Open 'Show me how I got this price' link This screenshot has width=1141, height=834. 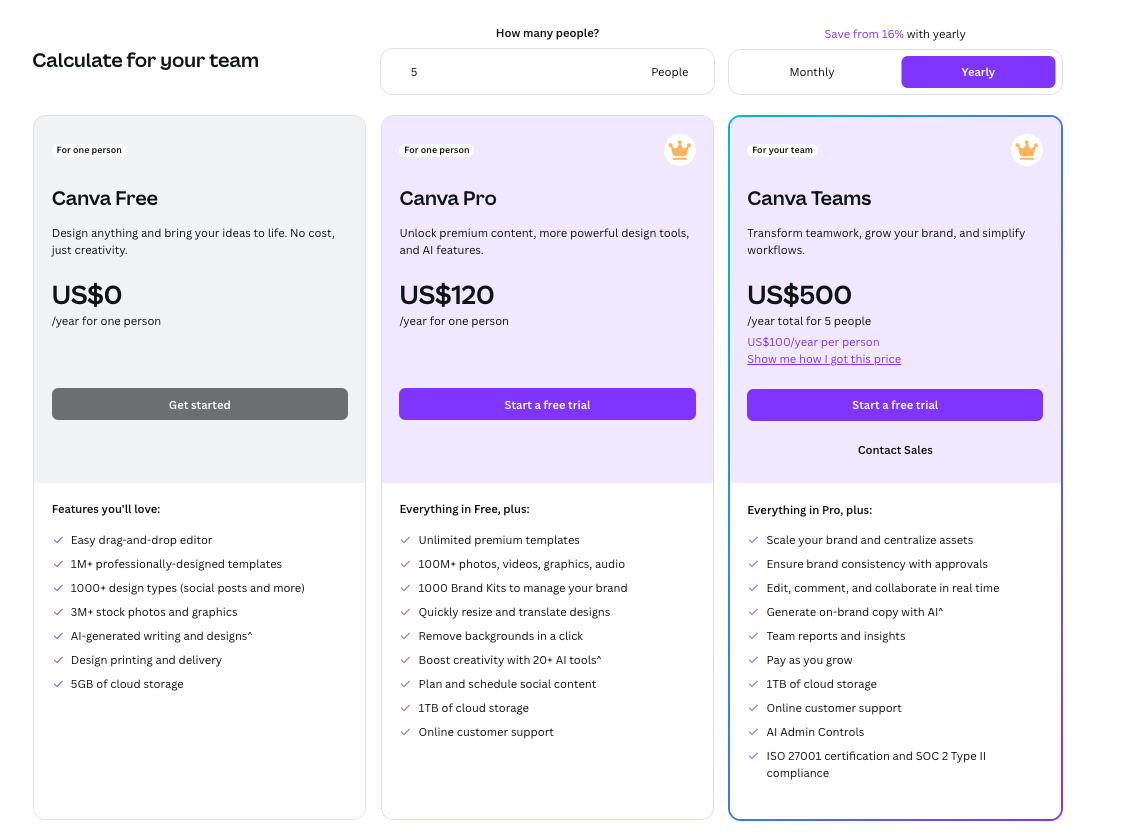[x=824, y=359]
